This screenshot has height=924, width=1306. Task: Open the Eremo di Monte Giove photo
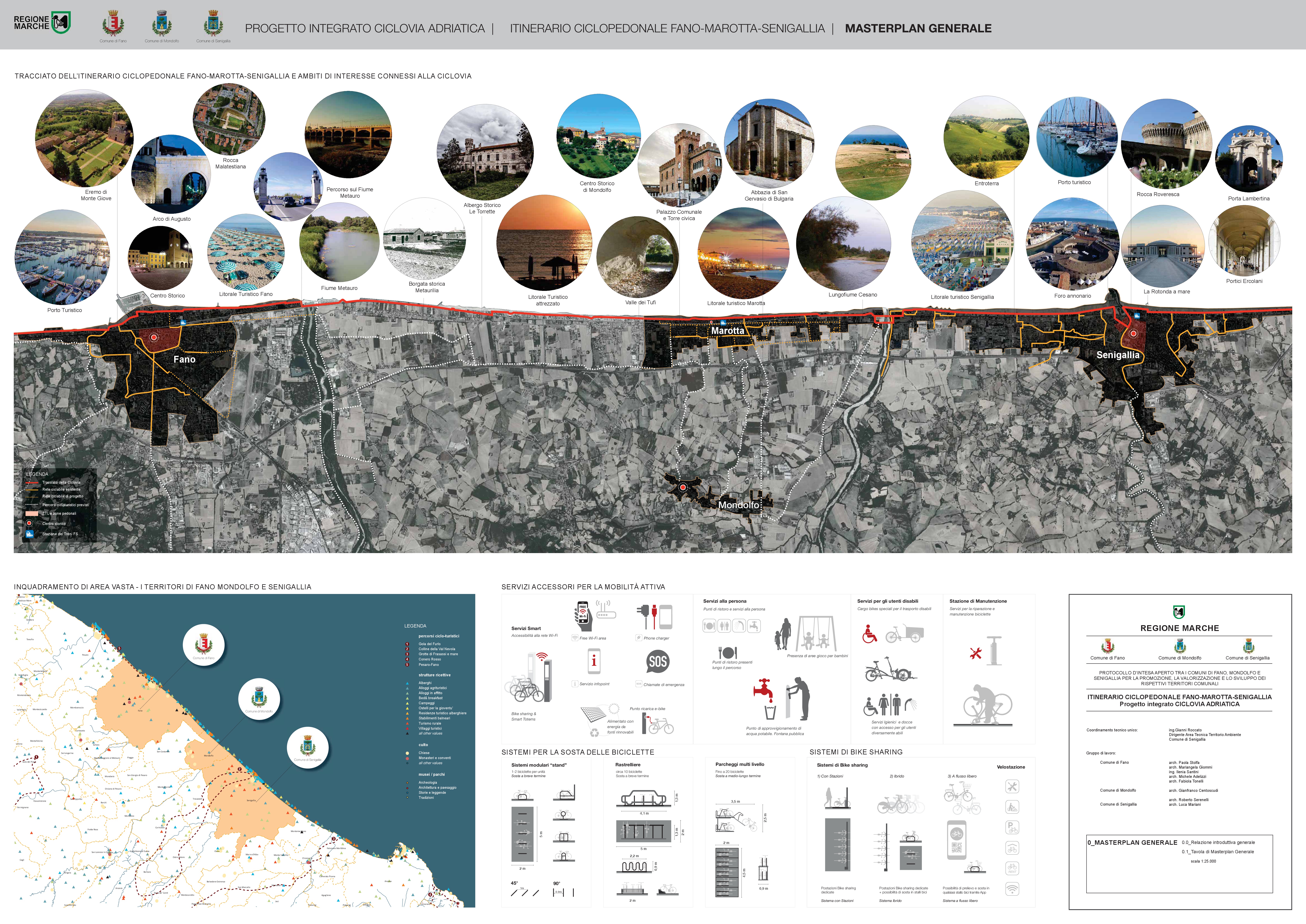(x=84, y=138)
